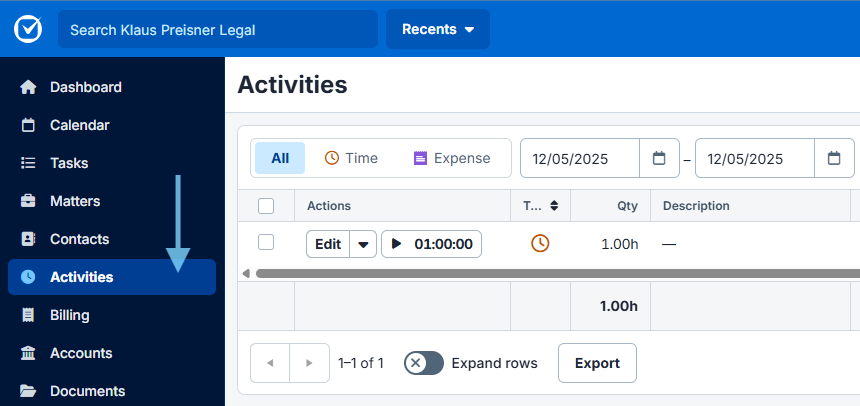The image size is (860, 406).
Task: Click the Export button
Action: (597, 363)
